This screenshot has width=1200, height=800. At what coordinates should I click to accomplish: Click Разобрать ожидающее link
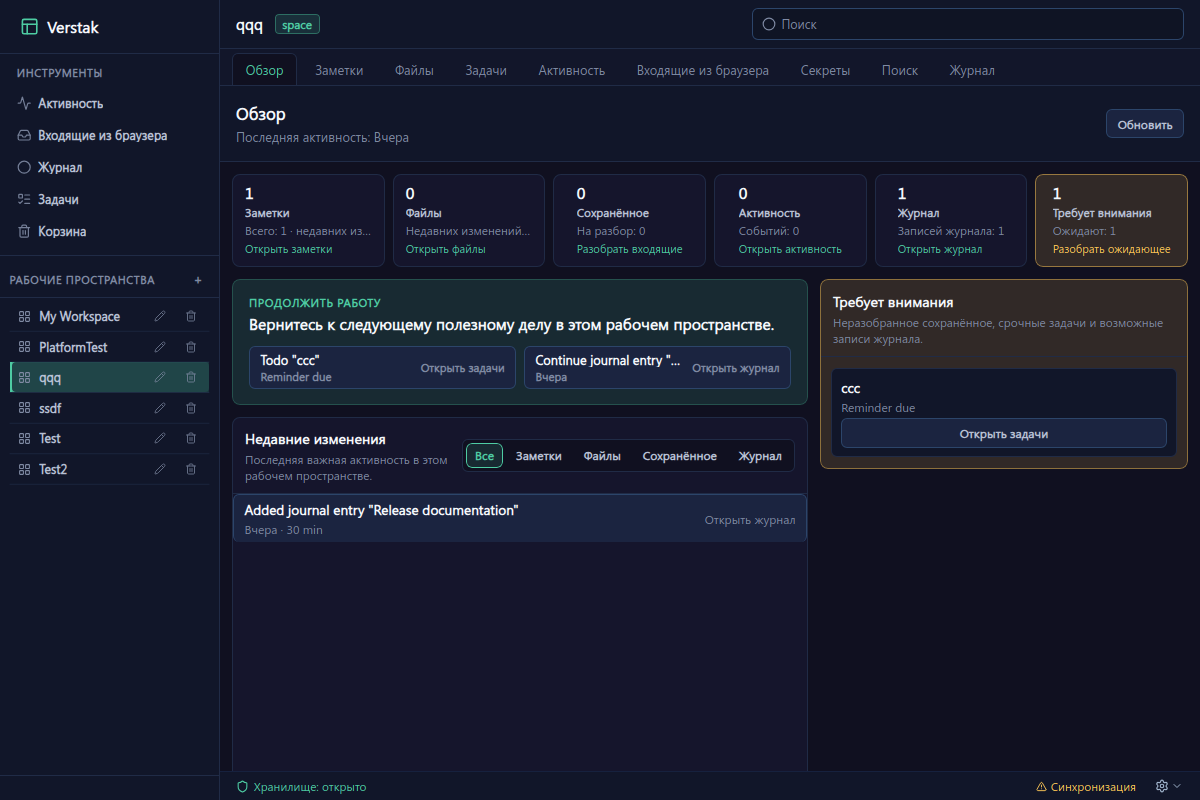[x=1112, y=249]
